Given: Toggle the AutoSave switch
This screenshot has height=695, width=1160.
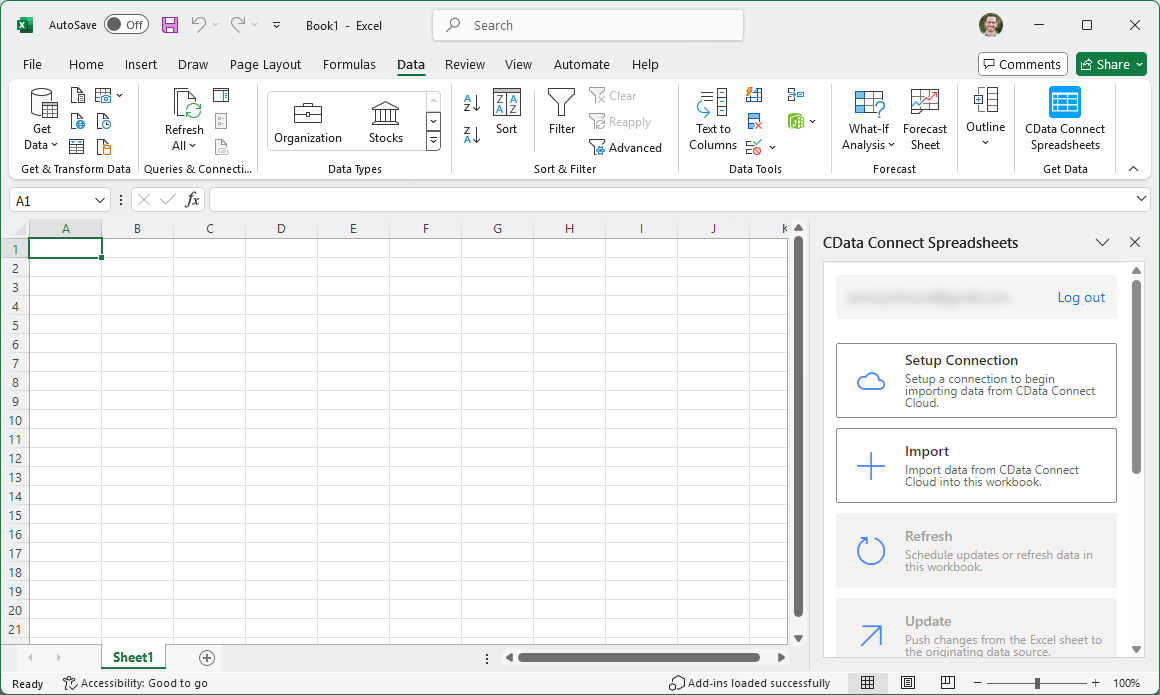Looking at the screenshot, I should point(125,25).
